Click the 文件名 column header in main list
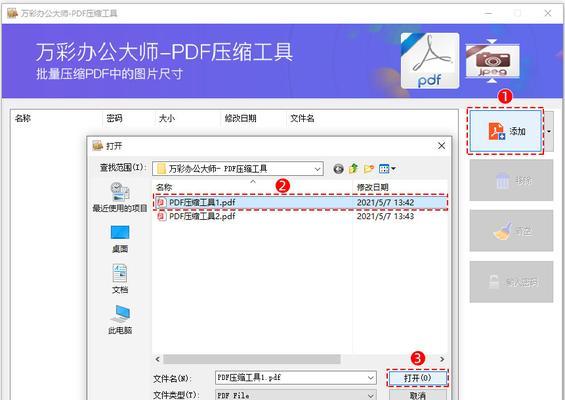This screenshot has height=400, width=565. coord(302,118)
